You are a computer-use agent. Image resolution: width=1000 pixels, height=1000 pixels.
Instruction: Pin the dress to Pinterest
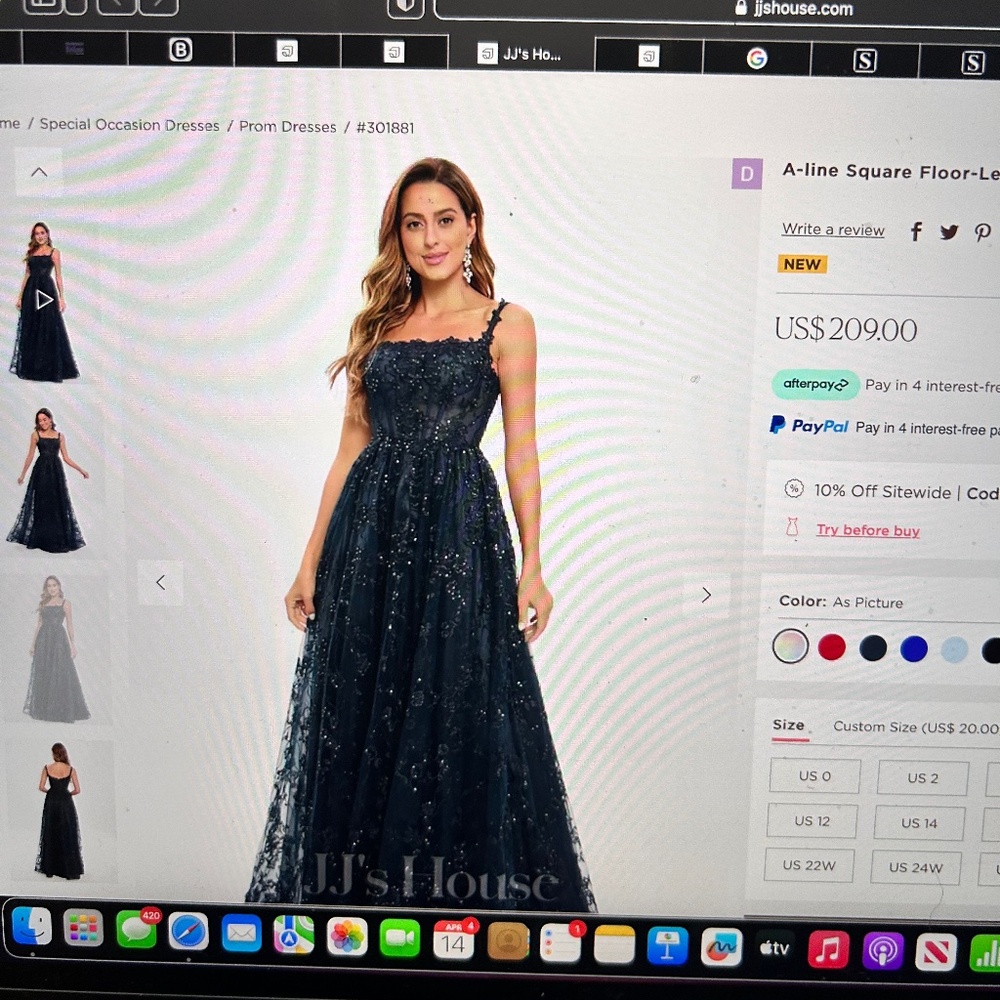click(983, 231)
